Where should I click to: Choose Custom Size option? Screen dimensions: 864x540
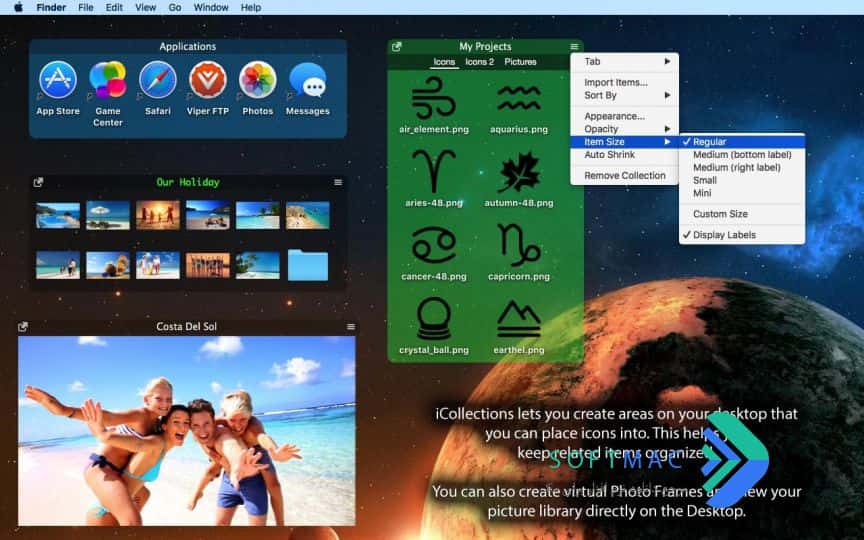pyautogui.click(x=742, y=214)
